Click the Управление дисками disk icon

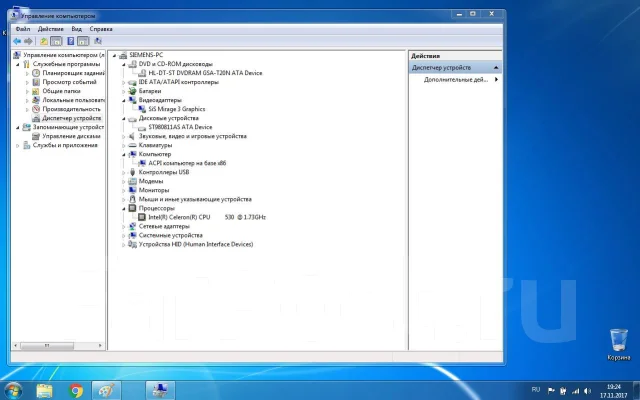(36, 136)
